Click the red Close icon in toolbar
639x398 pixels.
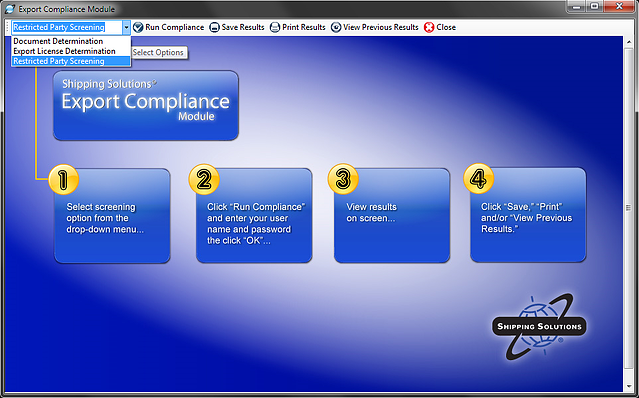(429, 27)
